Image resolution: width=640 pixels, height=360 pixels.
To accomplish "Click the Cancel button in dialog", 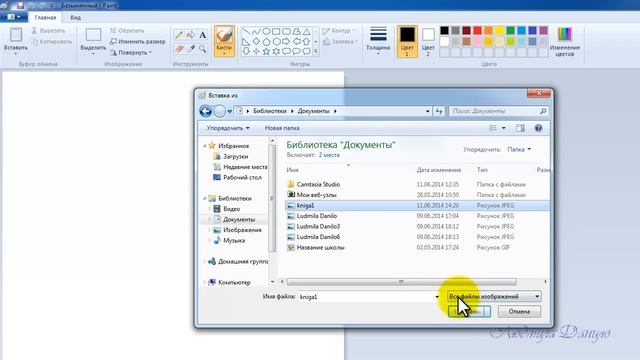I will pyautogui.click(x=519, y=312).
